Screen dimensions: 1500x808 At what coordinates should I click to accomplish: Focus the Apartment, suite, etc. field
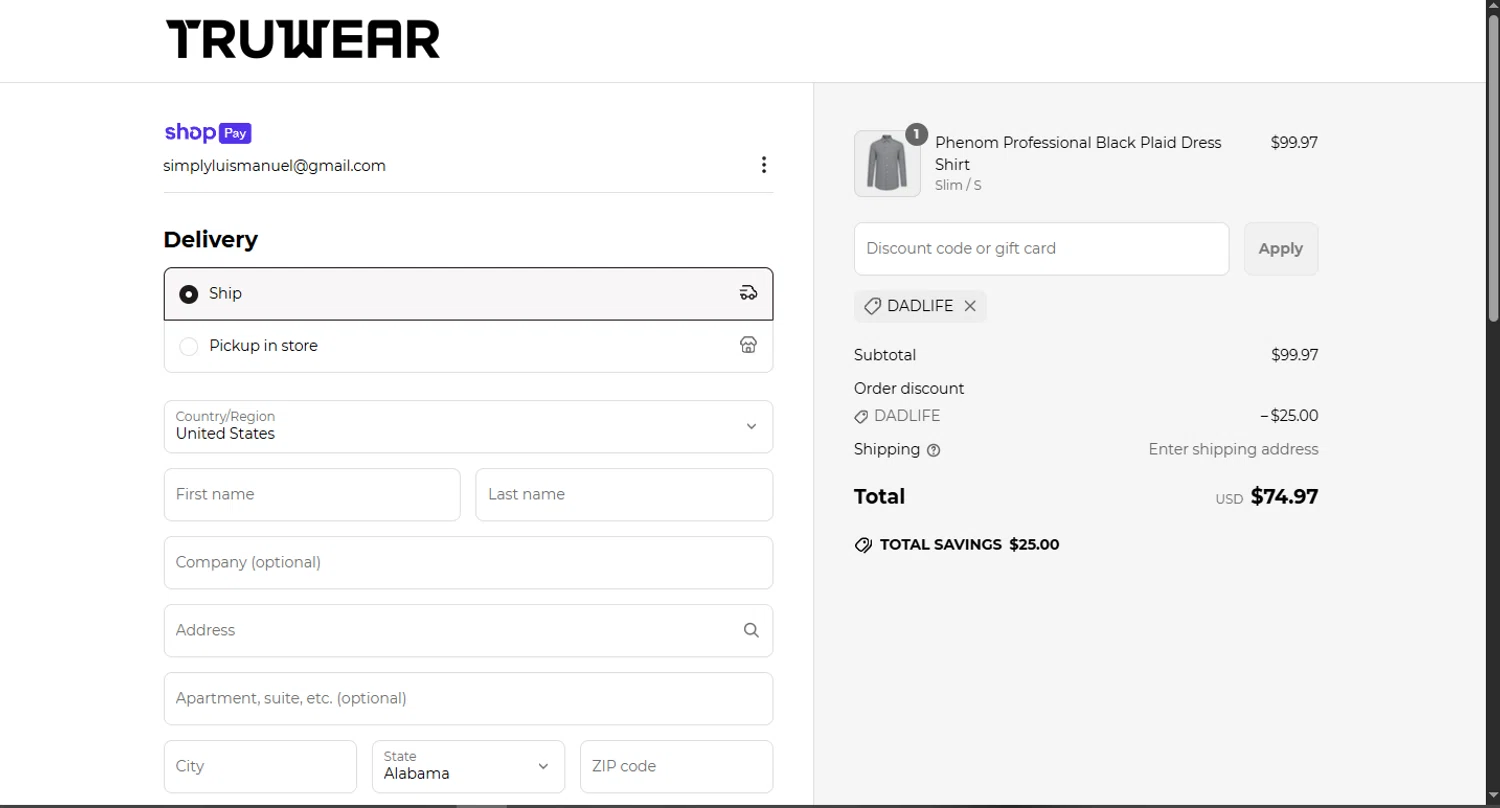[x=468, y=698]
